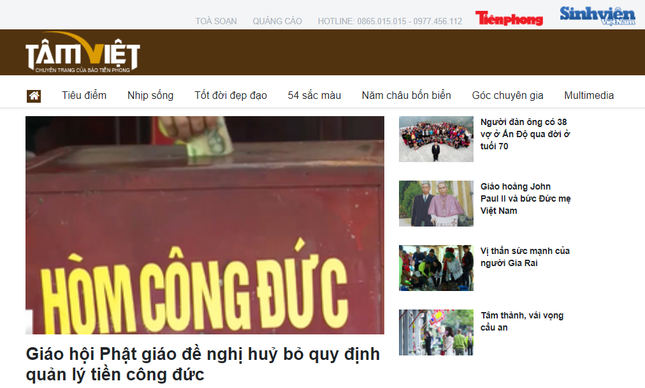Open Gia Rai article thumbnail
This screenshot has width=645, height=388.
click(x=436, y=268)
